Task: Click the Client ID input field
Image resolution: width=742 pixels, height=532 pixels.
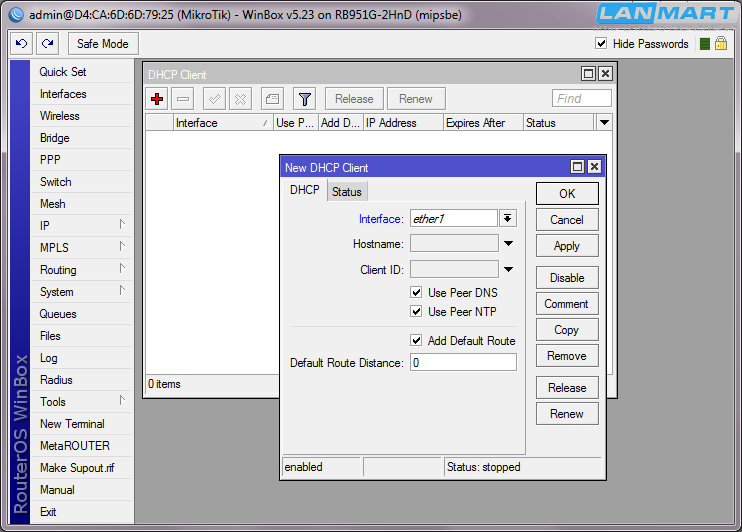Action: (x=454, y=270)
